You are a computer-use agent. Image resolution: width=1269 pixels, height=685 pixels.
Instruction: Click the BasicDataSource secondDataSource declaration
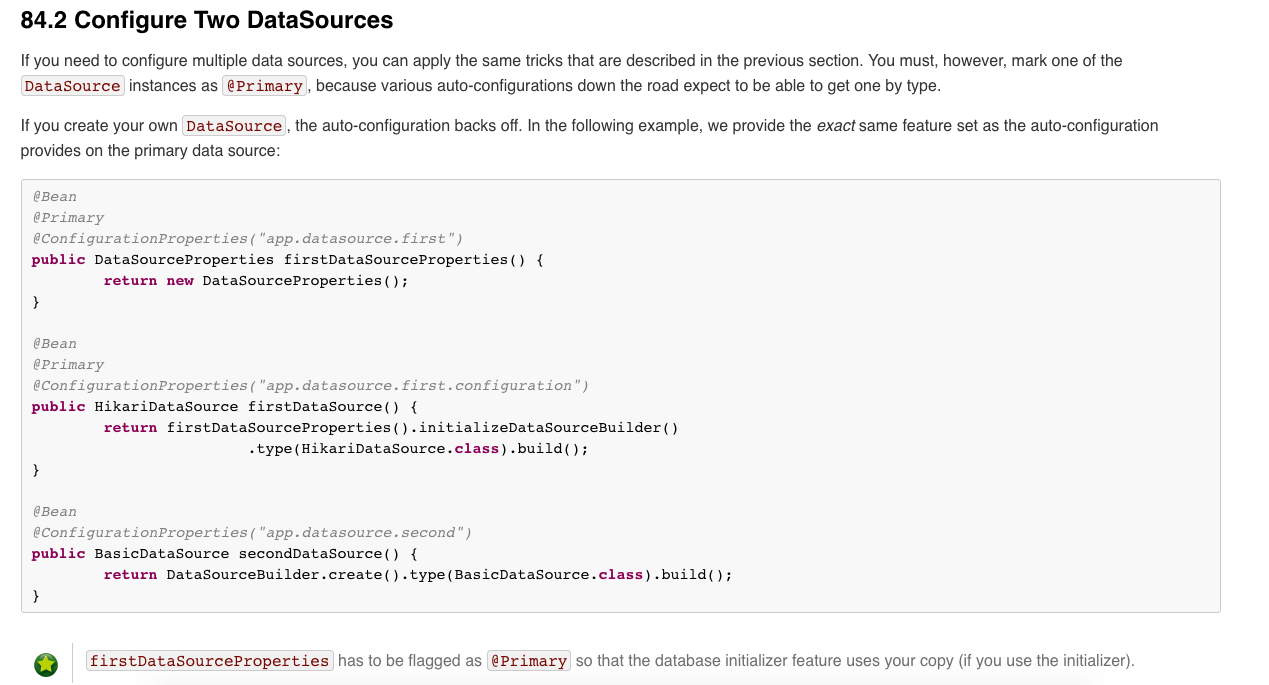[x=224, y=554]
